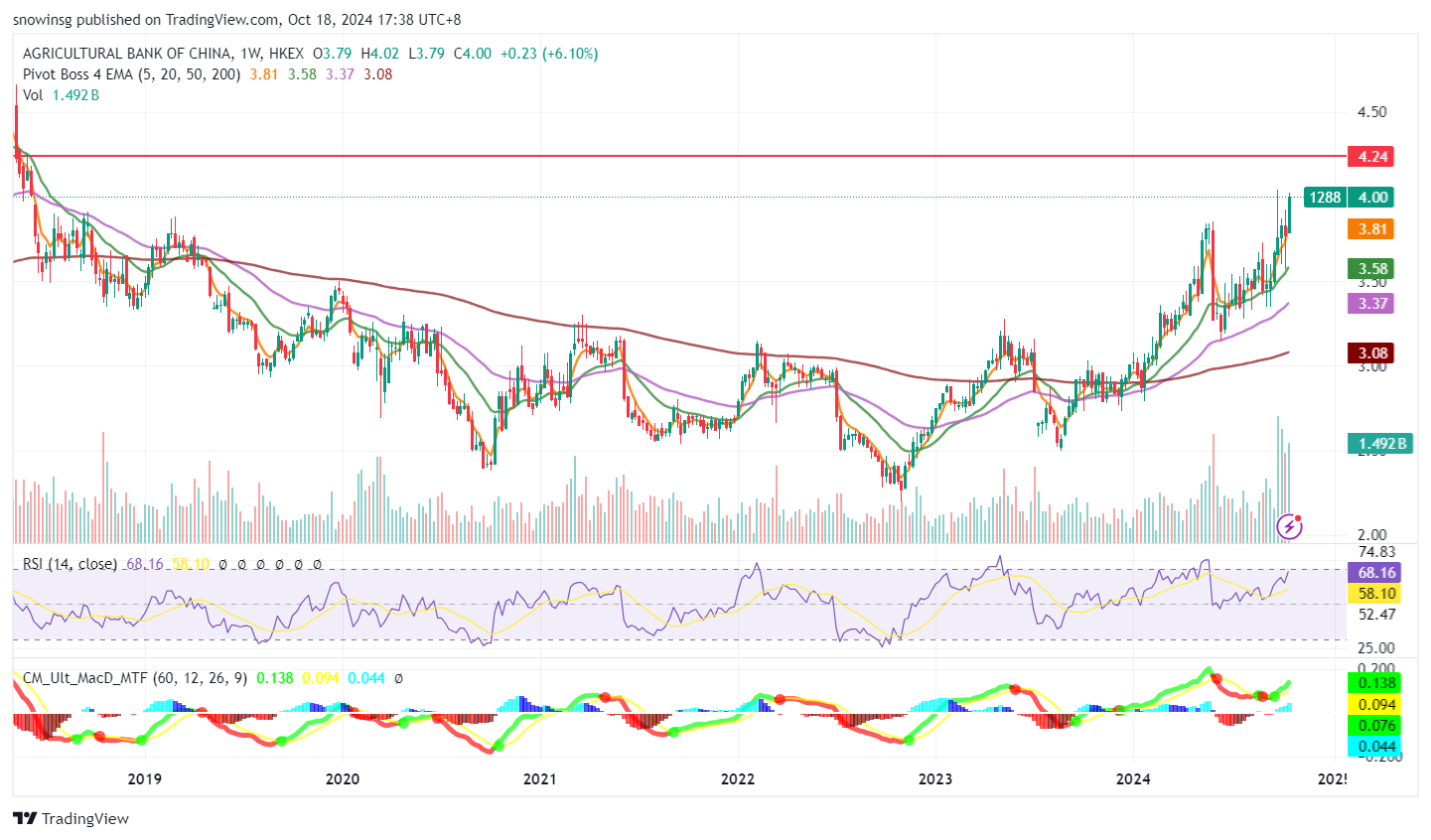
Task: Click the orange 3.81 EMA price label
Action: (x=1370, y=229)
